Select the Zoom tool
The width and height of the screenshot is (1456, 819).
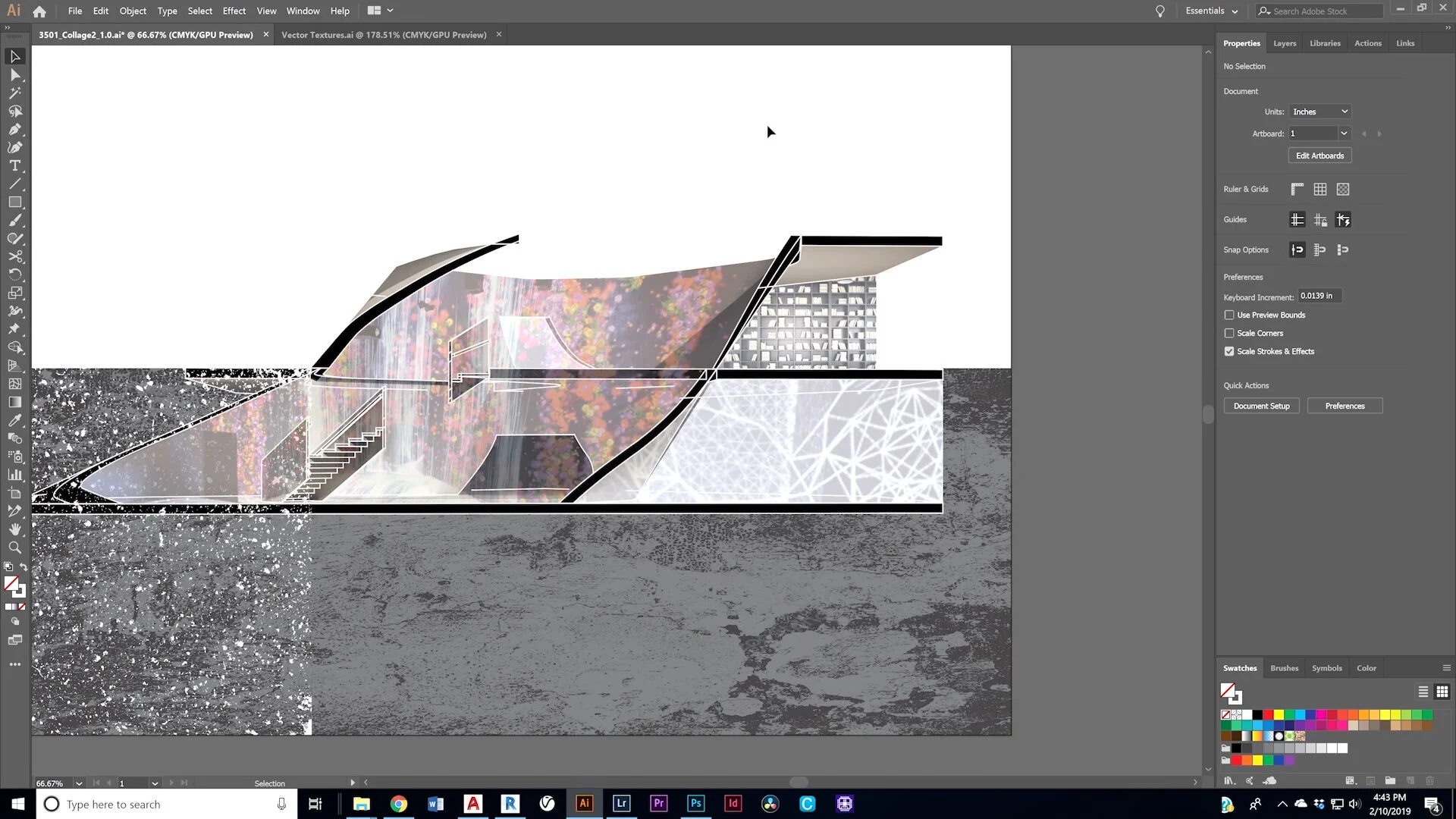coord(15,548)
